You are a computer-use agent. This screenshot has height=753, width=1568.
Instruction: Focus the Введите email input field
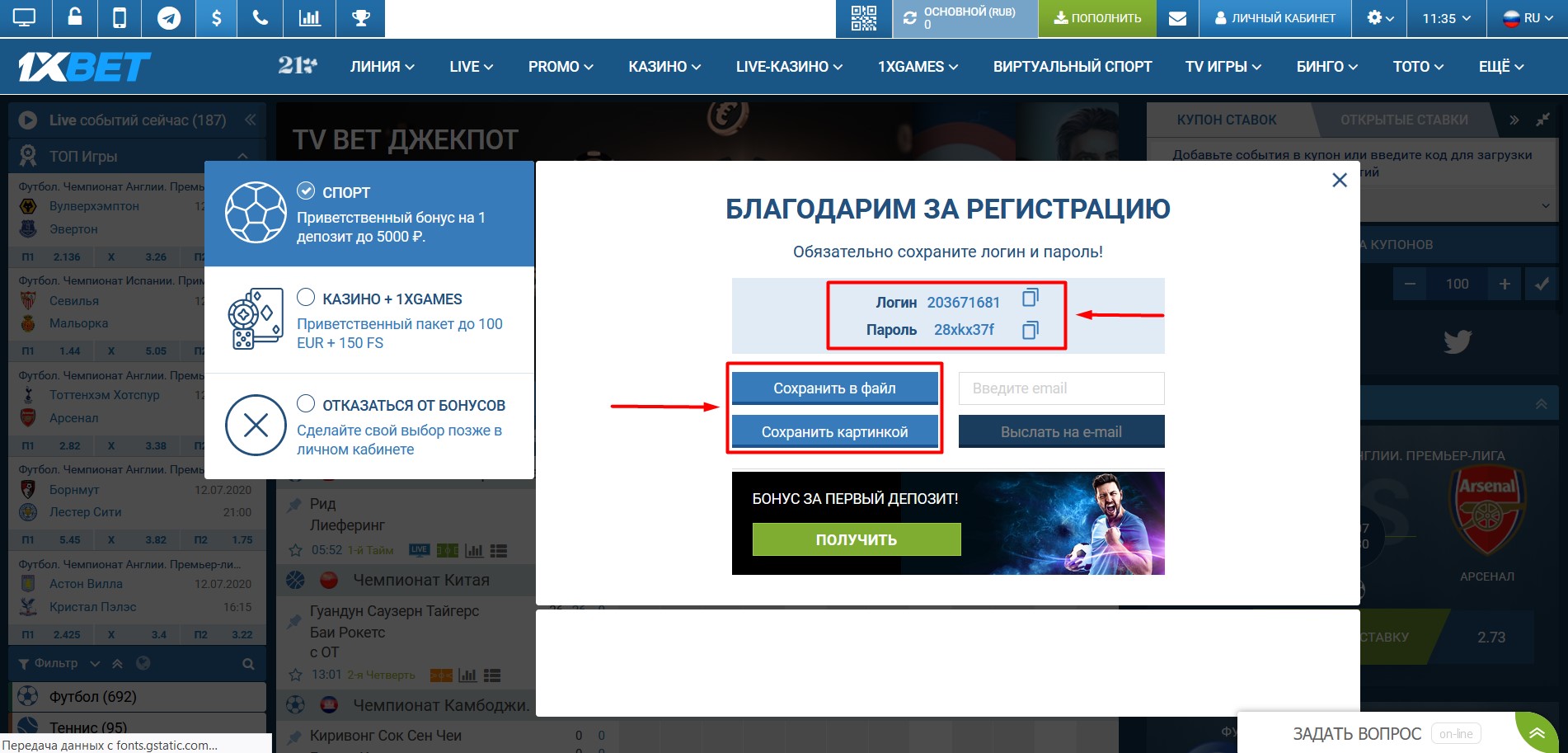[1061, 388]
